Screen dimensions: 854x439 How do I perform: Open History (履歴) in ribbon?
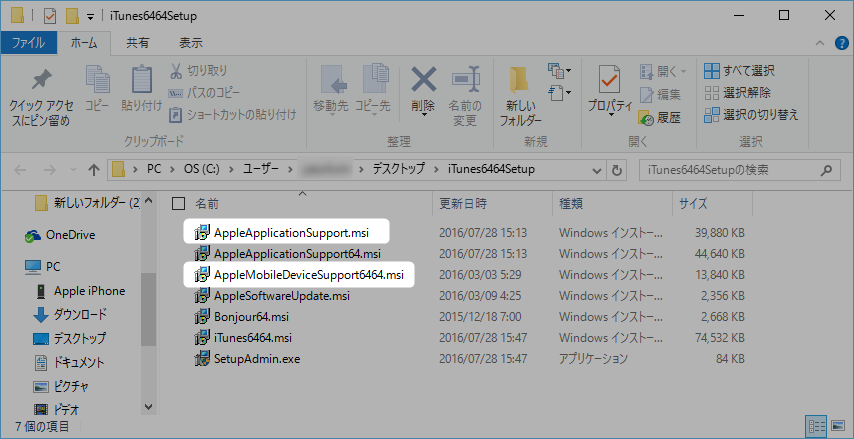(660, 118)
